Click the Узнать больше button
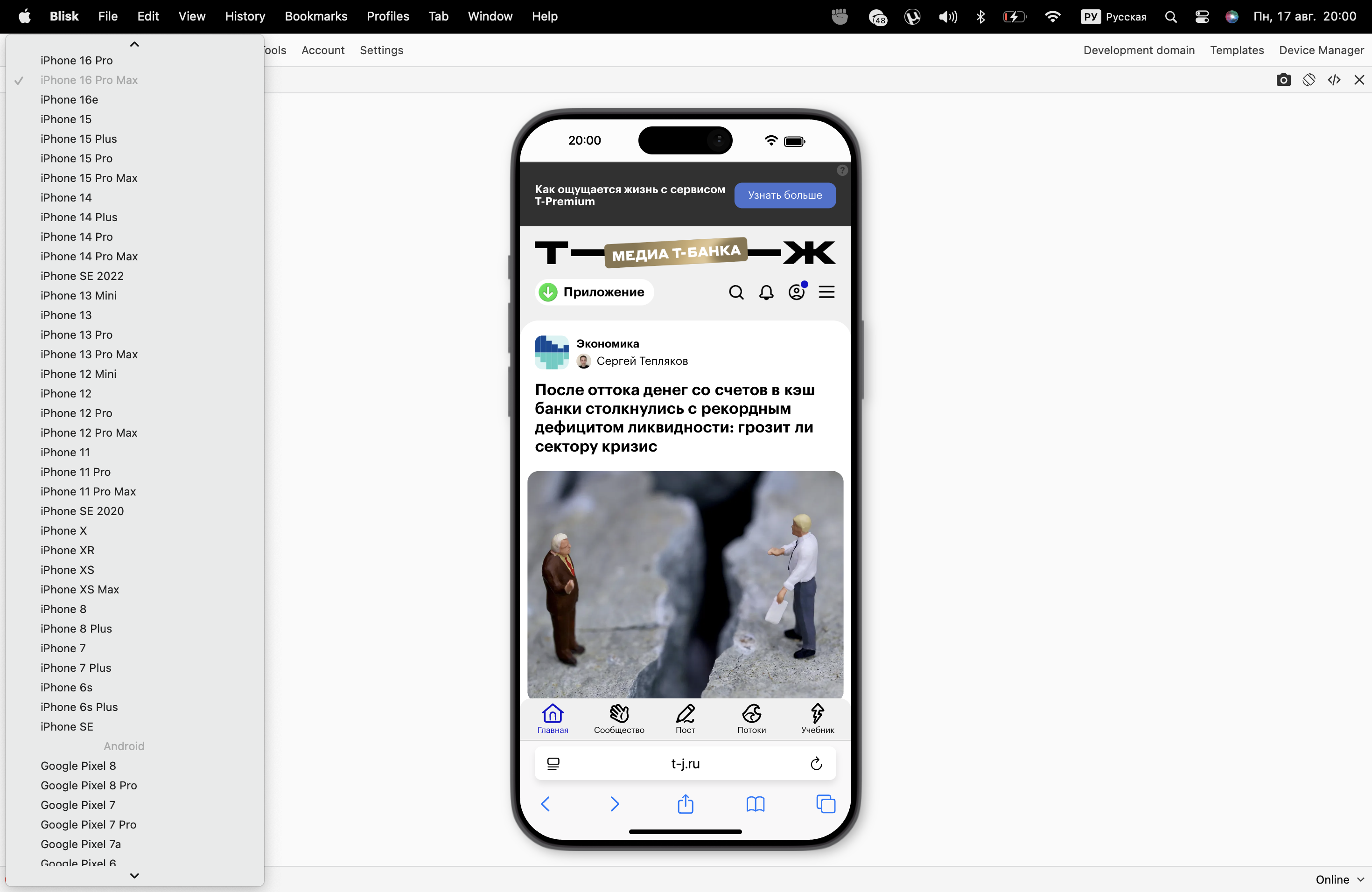 pos(784,195)
